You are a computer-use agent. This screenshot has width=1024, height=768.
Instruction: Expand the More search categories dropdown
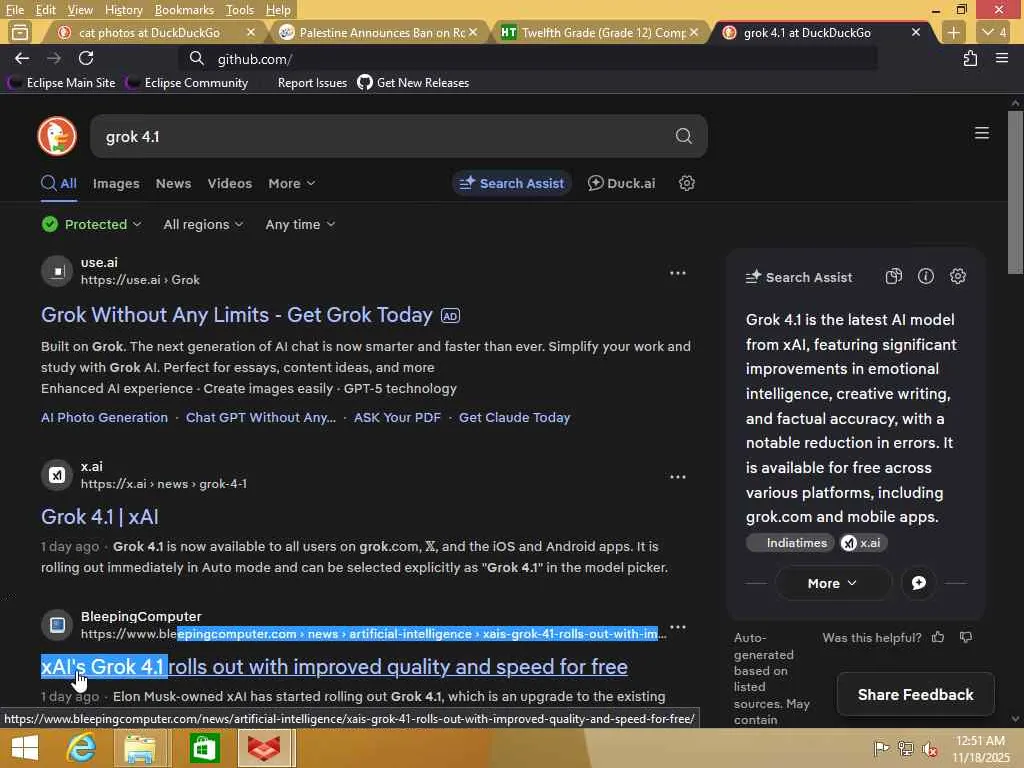pos(291,184)
